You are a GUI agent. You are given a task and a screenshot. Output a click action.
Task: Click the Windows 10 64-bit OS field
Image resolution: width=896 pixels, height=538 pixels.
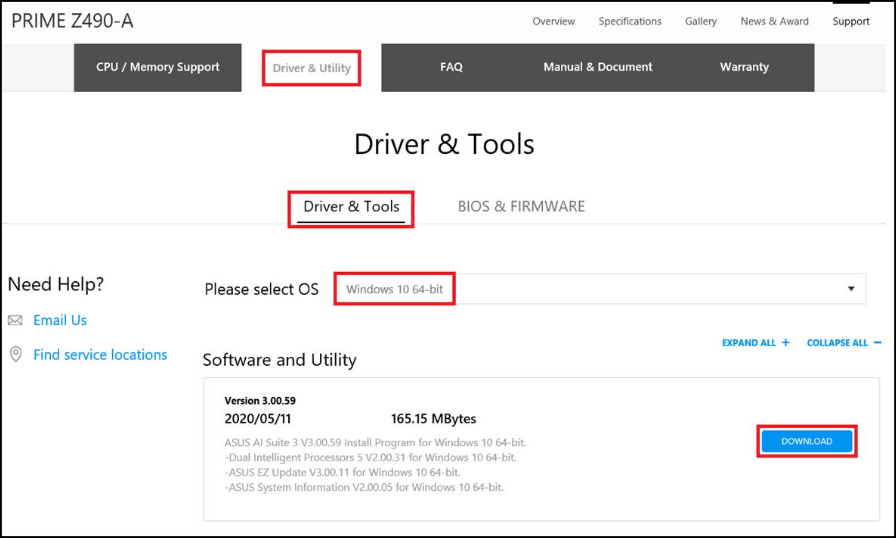pos(601,289)
